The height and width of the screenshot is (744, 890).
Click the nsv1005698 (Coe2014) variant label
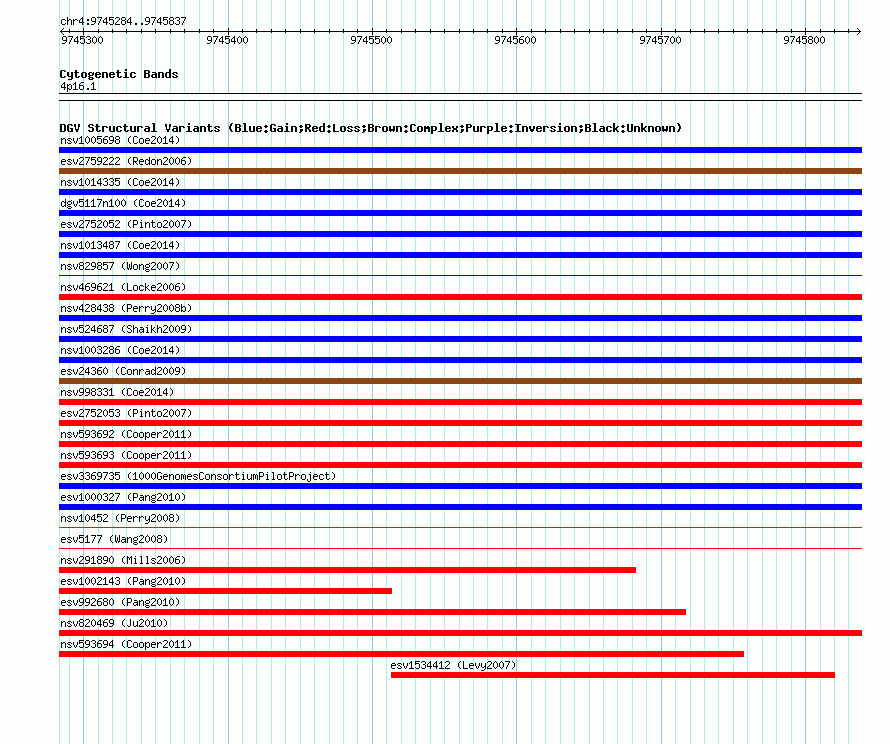pos(120,140)
